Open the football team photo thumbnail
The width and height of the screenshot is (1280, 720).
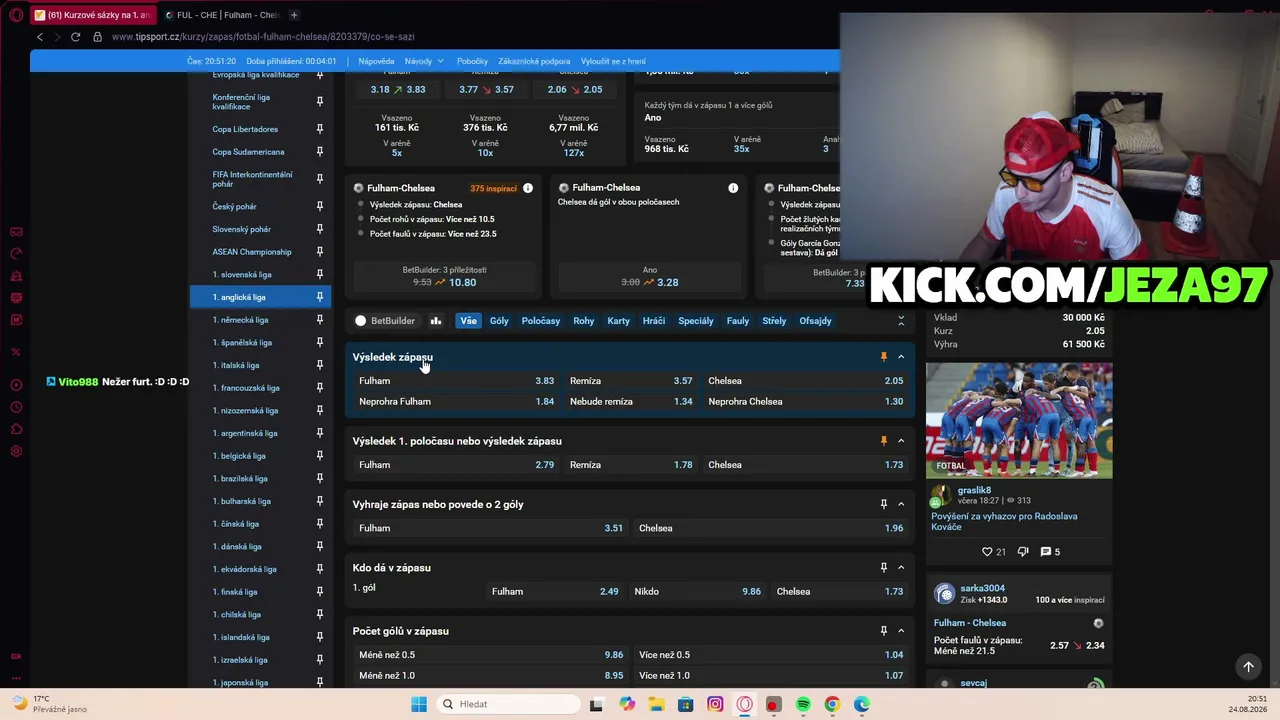pyautogui.click(x=1019, y=419)
